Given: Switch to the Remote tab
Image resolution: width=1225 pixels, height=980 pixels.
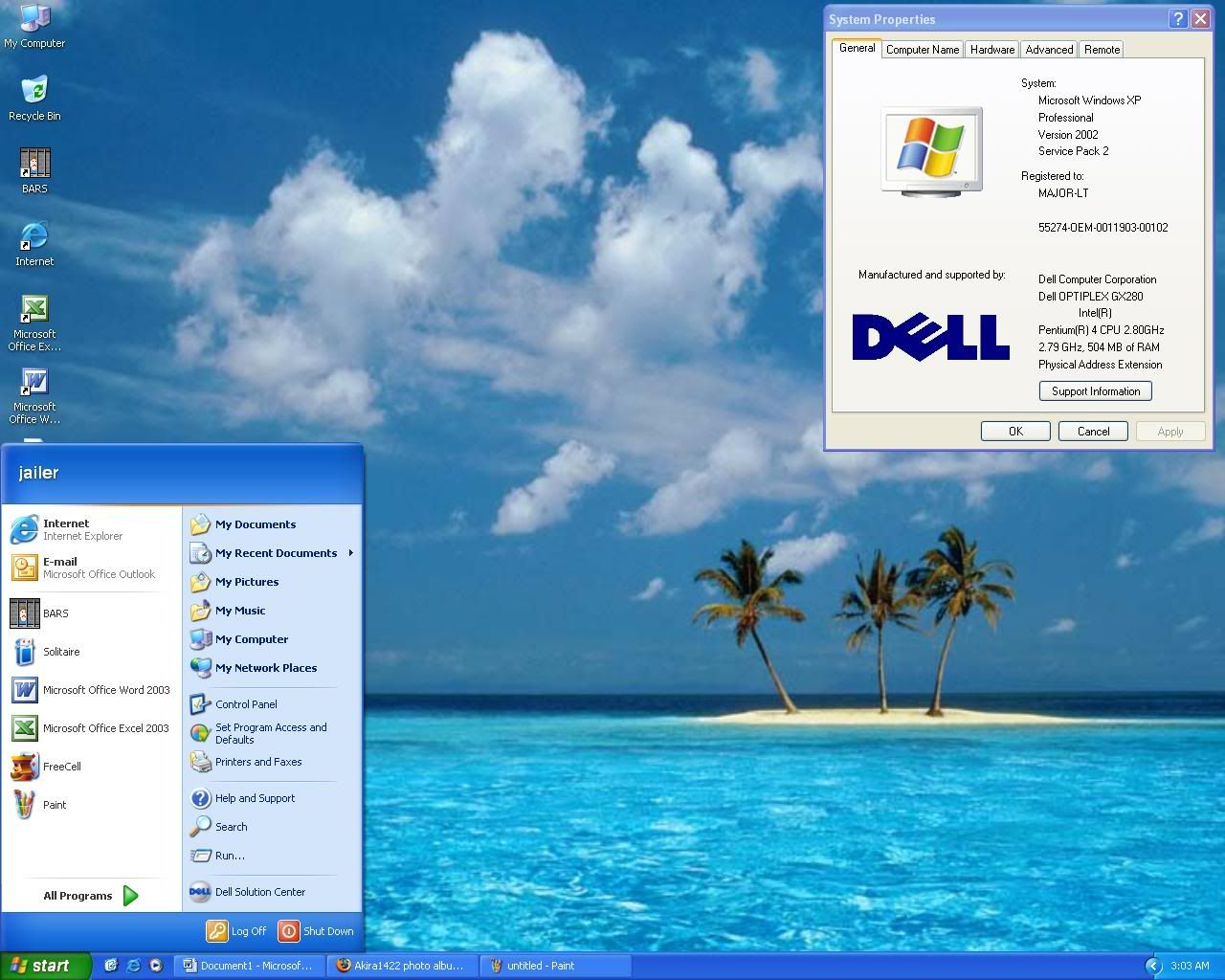Looking at the screenshot, I should click(x=1101, y=49).
